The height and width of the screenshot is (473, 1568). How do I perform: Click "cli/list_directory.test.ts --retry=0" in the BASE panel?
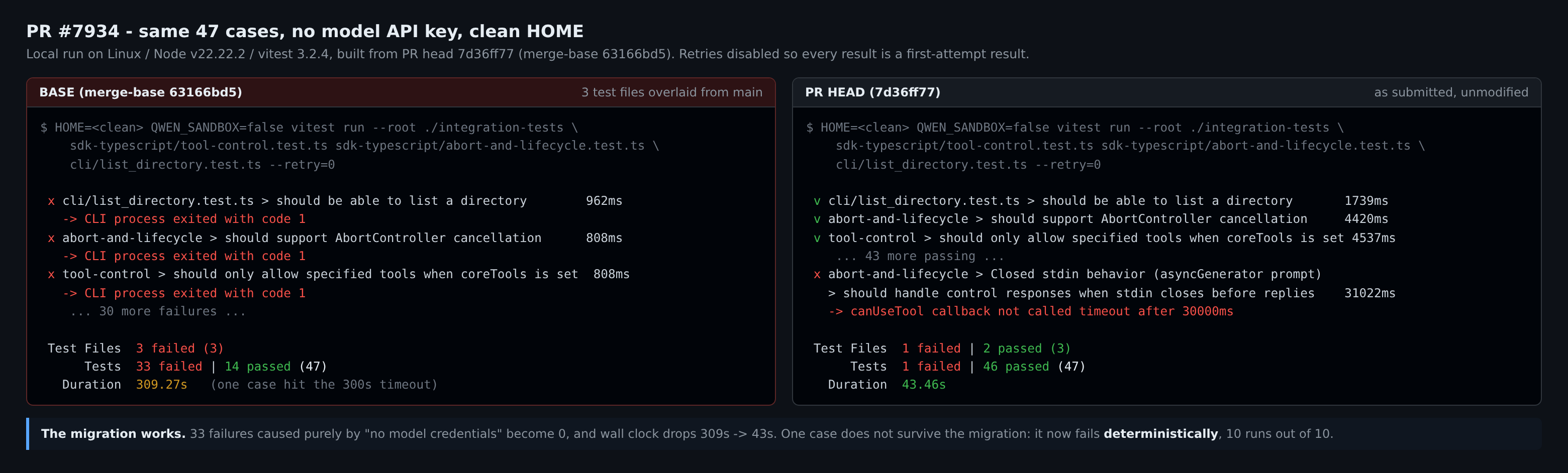click(202, 165)
